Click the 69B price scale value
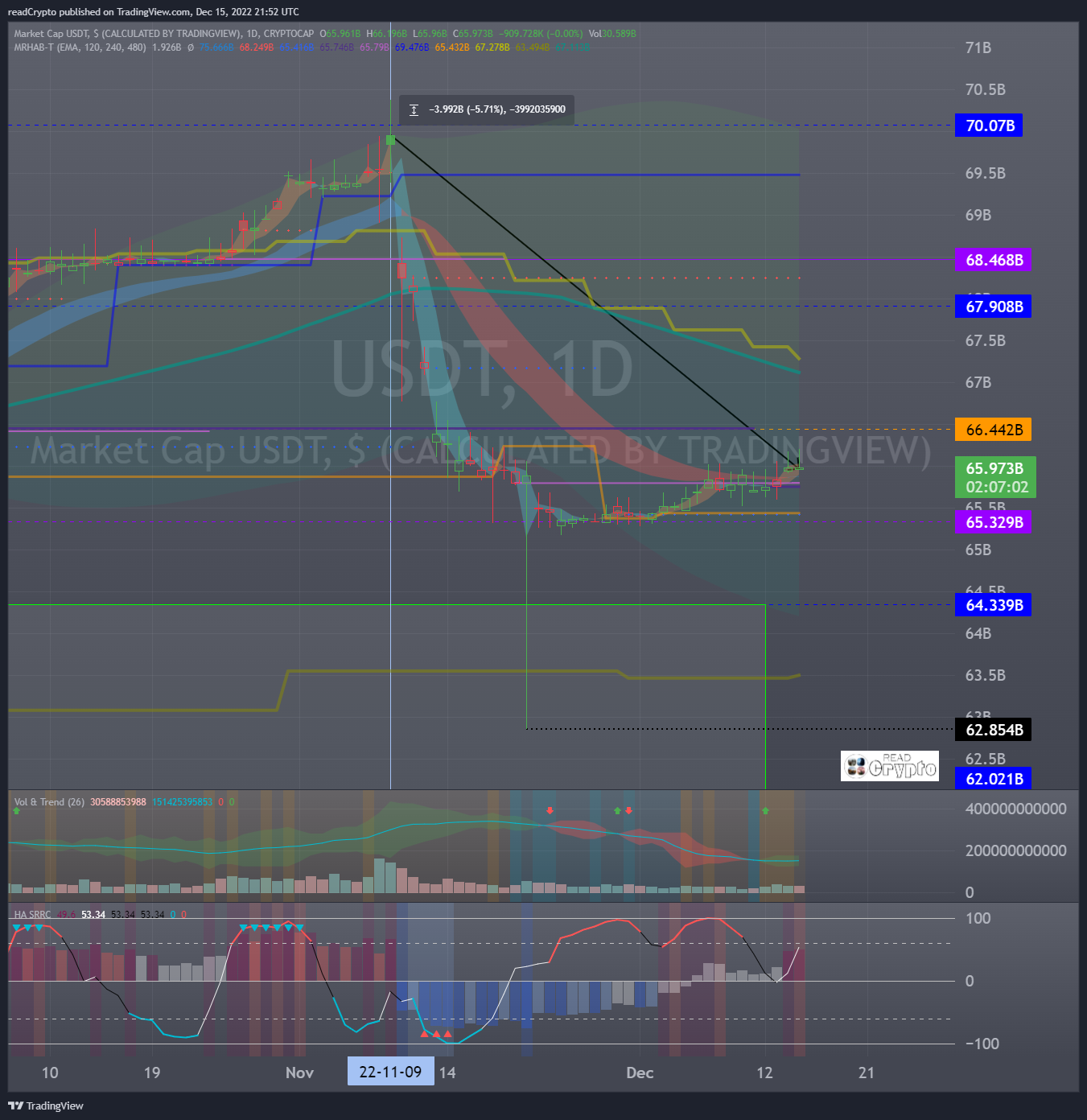Image resolution: width=1087 pixels, height=1120 pixels. tap(978, 215)
